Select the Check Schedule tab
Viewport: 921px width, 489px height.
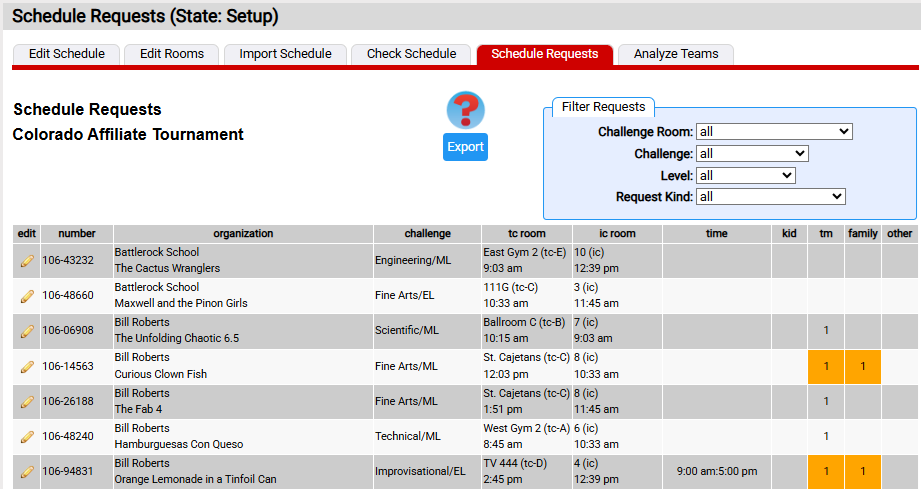click(411, 54)
